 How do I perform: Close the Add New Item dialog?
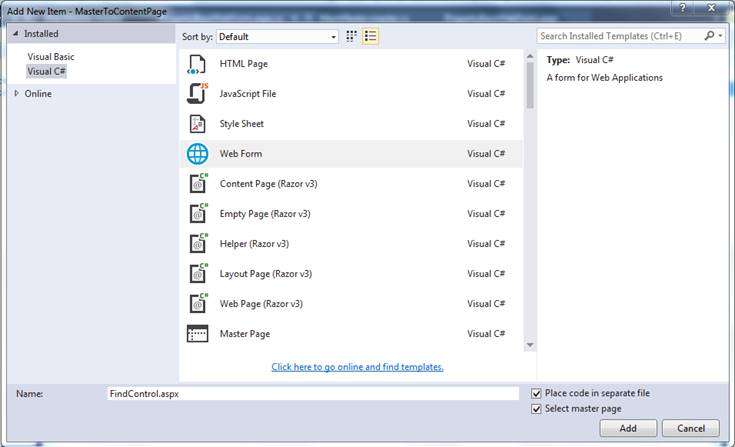pos(711,8)
